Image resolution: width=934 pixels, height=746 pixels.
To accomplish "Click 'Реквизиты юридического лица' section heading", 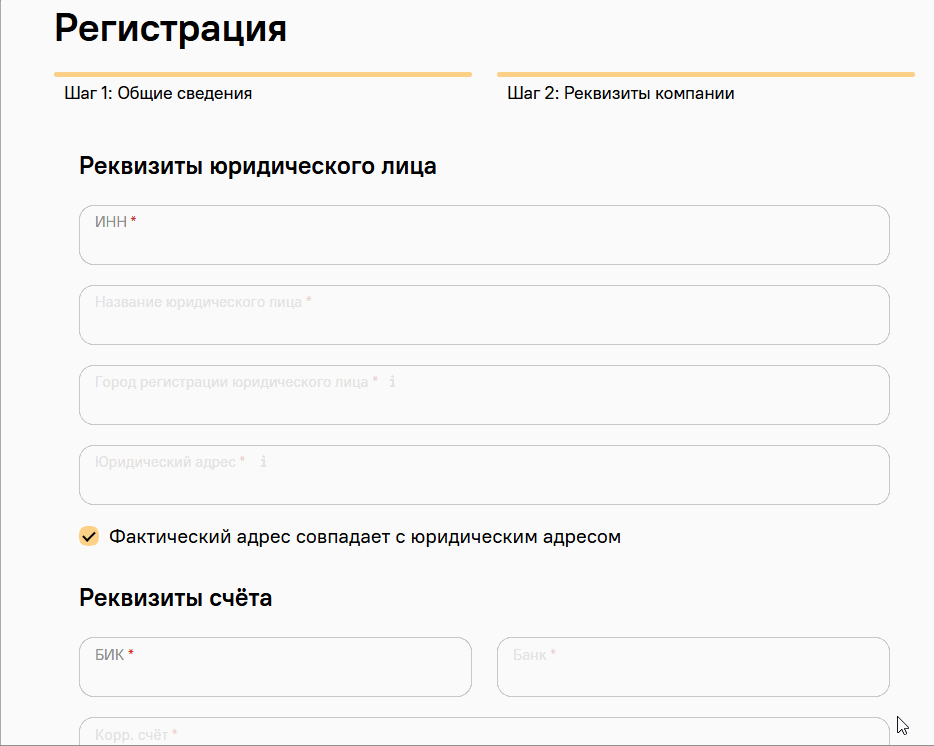I will pos(257,166).
